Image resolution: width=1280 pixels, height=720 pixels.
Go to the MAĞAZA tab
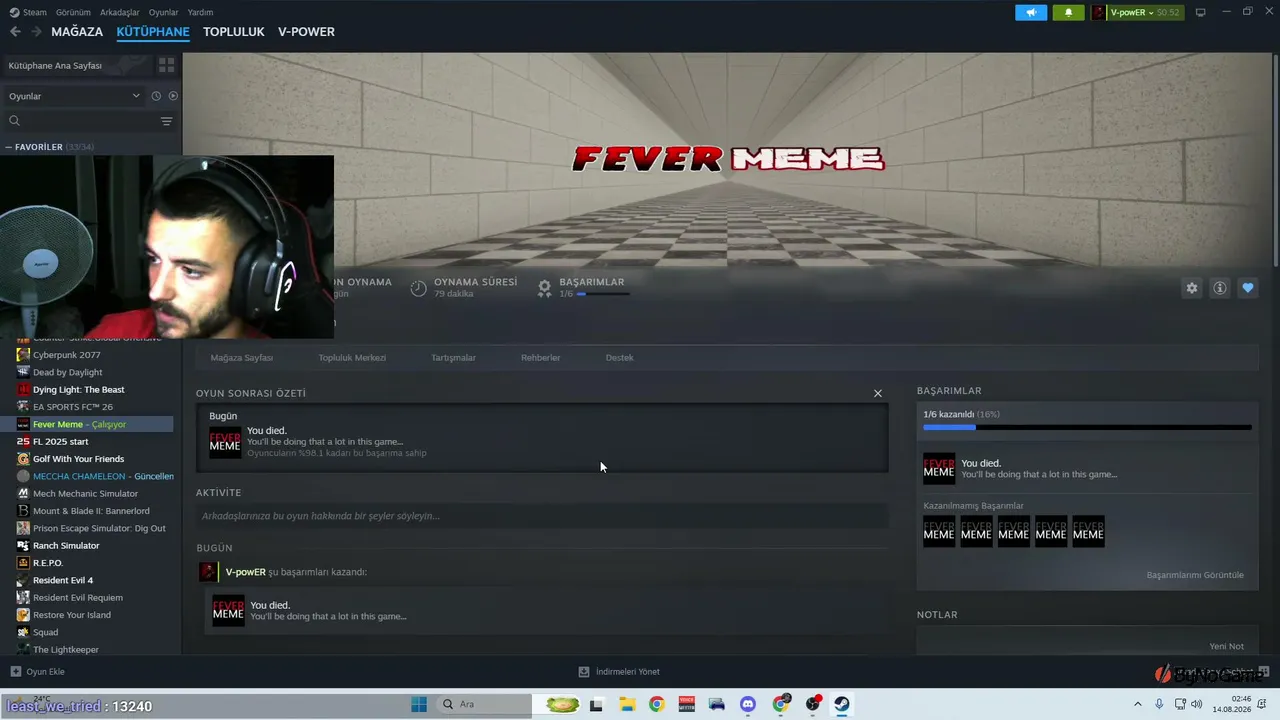(x=77, y=32)
